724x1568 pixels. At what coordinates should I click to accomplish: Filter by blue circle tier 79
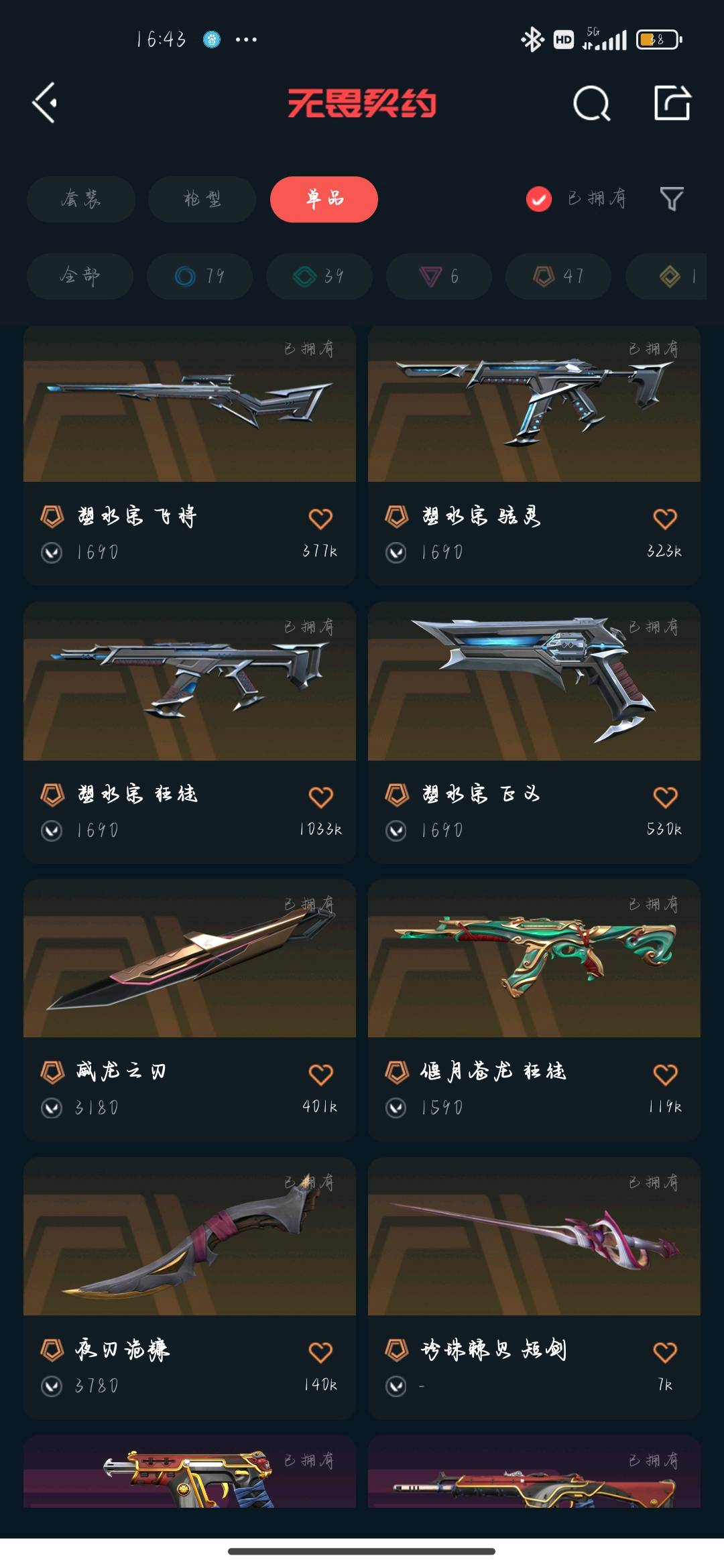point(200,276)
